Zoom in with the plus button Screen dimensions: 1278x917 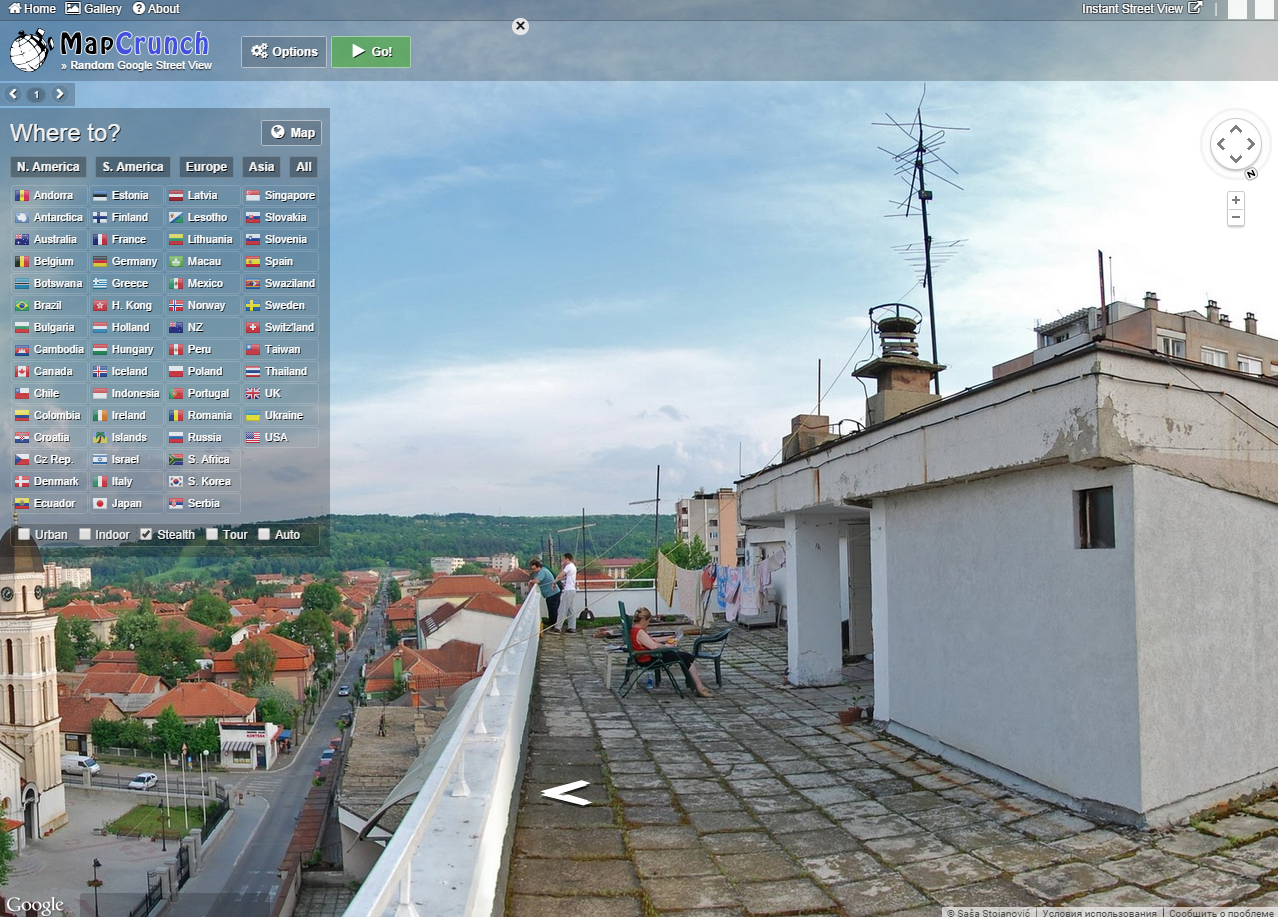coord(1236,200)
